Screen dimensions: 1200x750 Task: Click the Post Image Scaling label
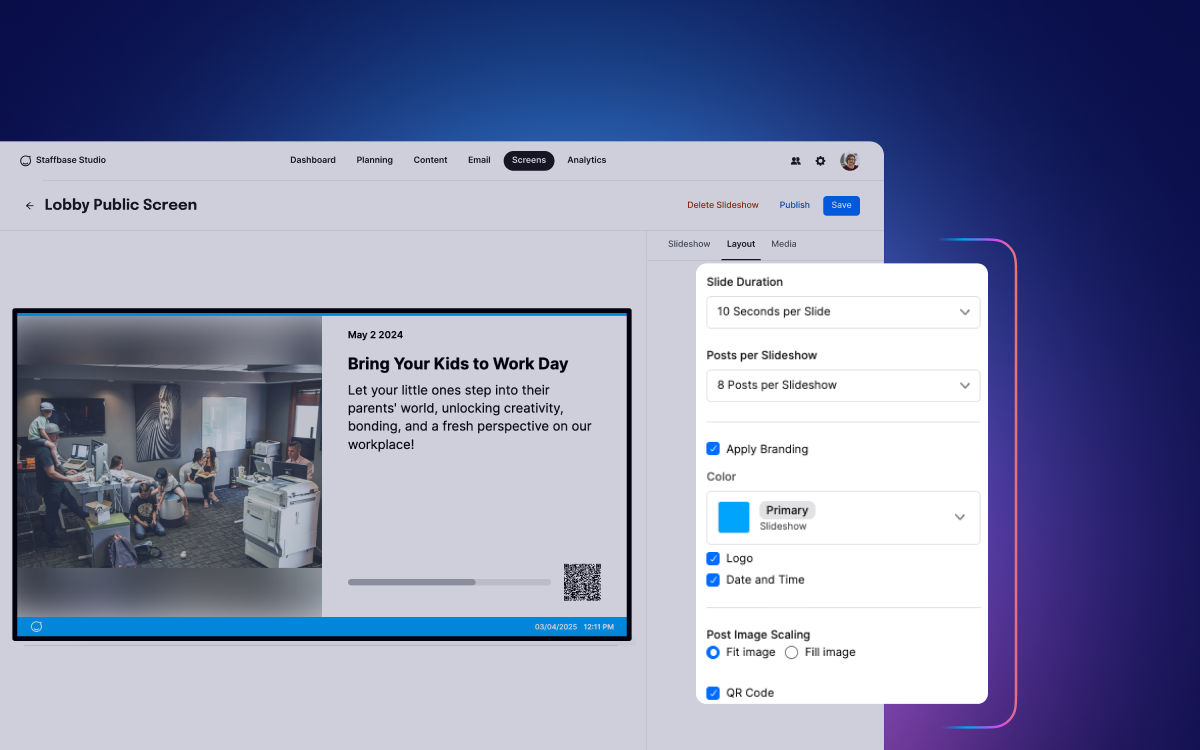click(x=758, y=635)
